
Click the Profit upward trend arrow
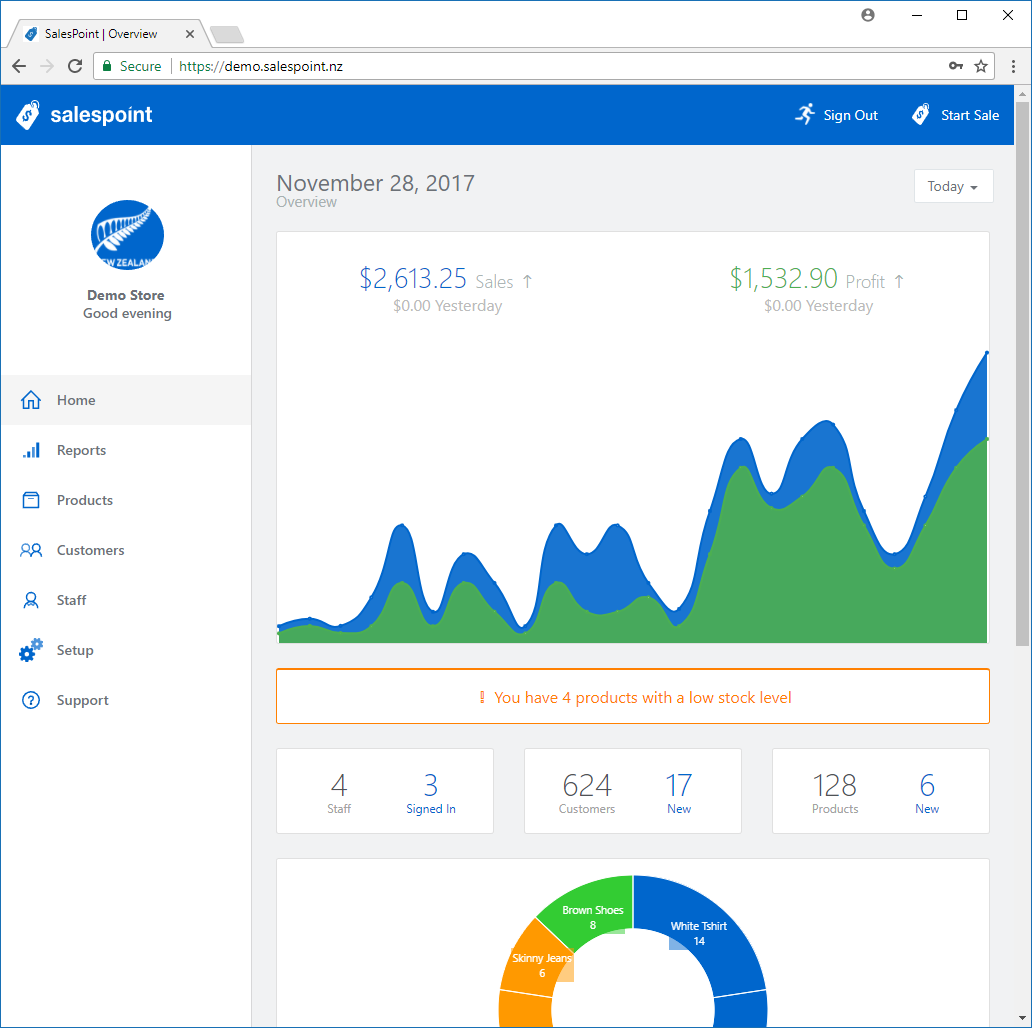899,282
